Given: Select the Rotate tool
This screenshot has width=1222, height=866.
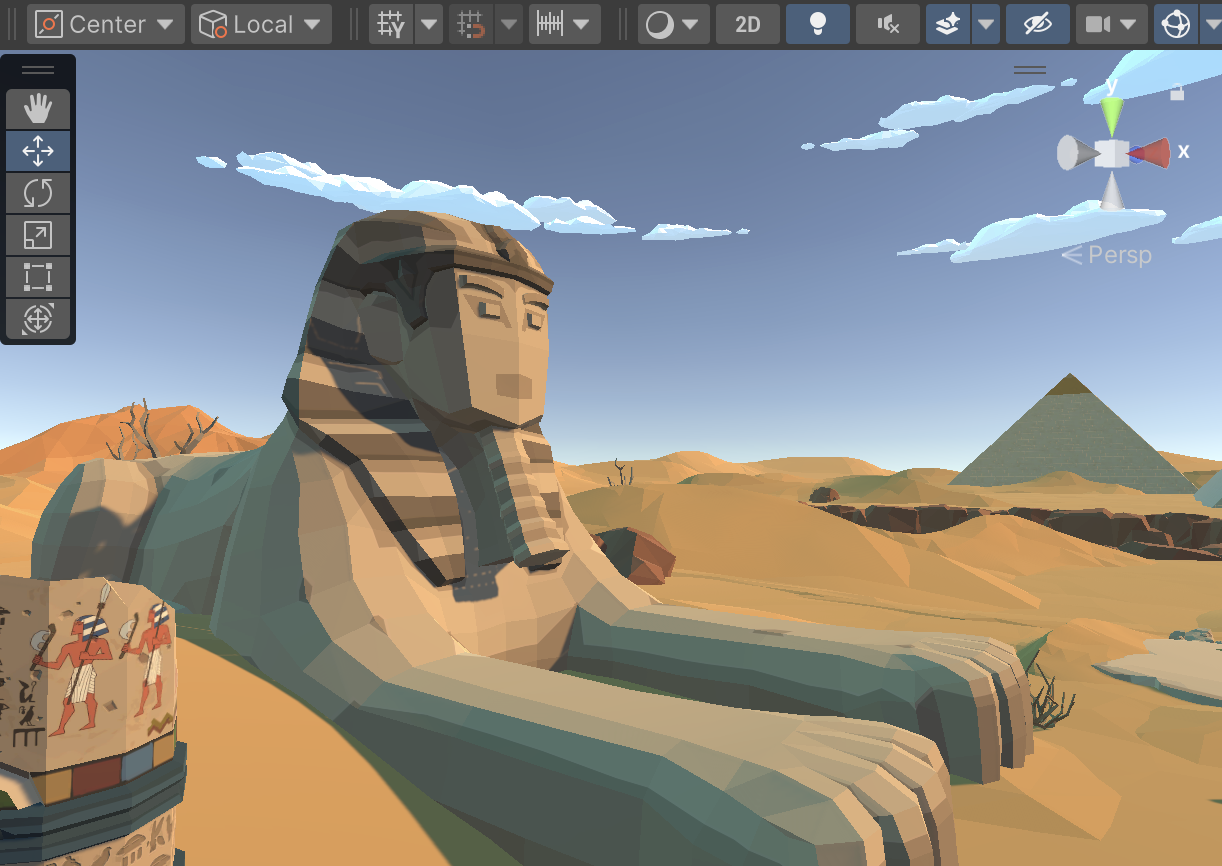Looking at the screenshot, I should pyautogui.click(x=38, y=193).
